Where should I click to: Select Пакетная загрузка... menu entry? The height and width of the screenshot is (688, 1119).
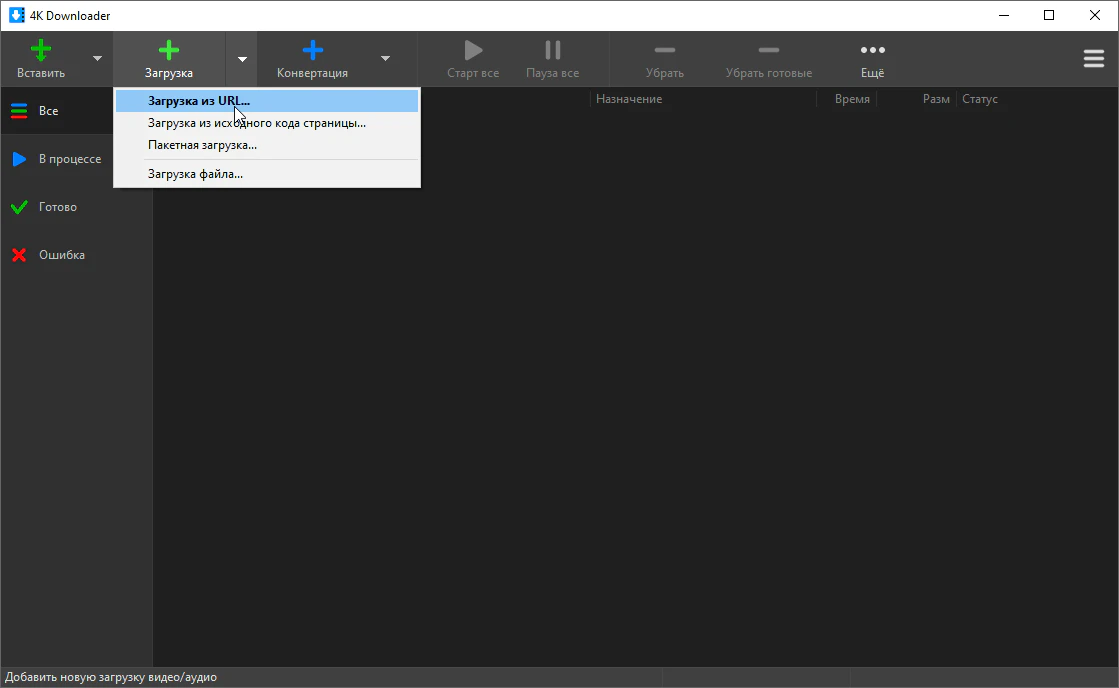click(267, 145)
